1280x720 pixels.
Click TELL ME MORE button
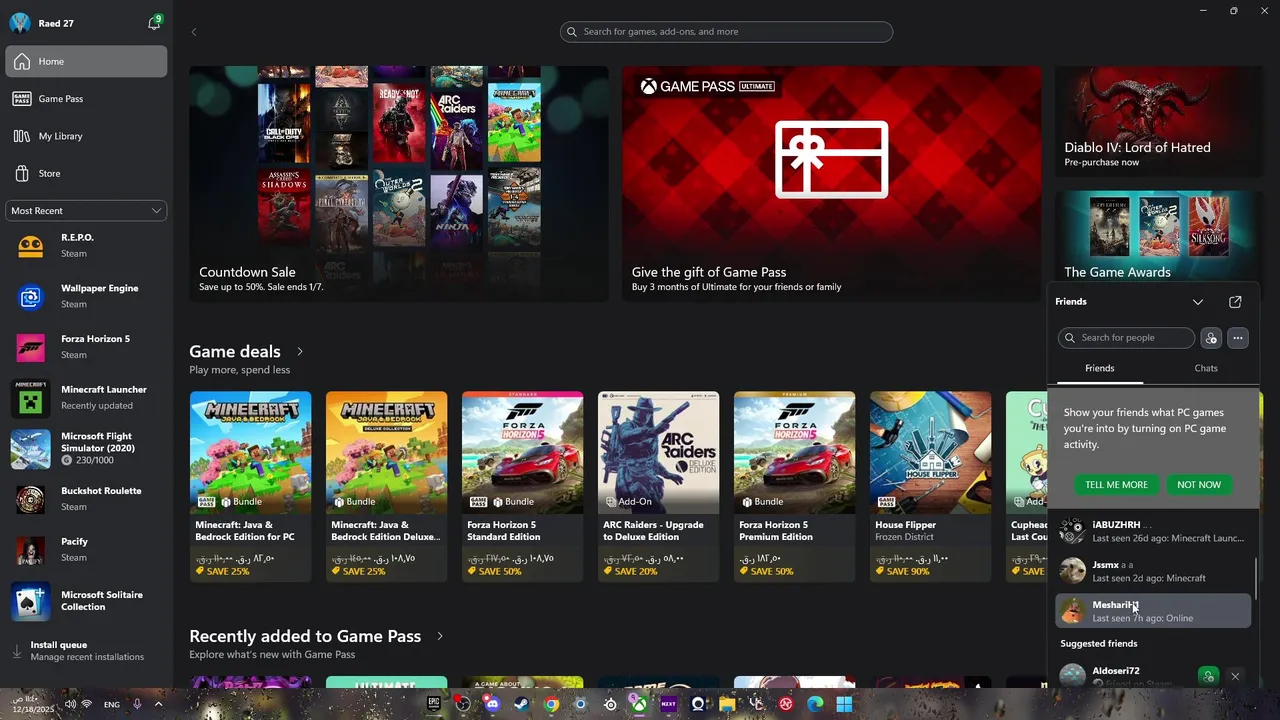(1116, 485)
